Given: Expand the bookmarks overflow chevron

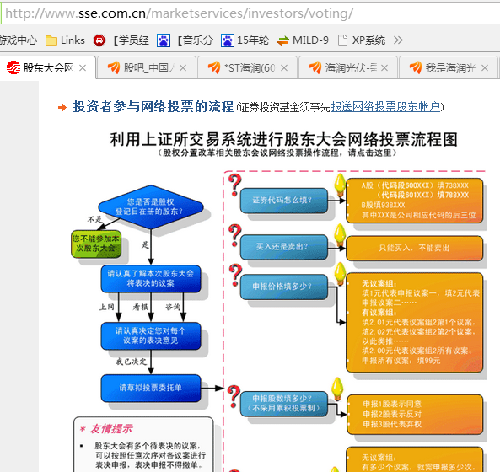Looking at the screenshot, I should 398,40.
